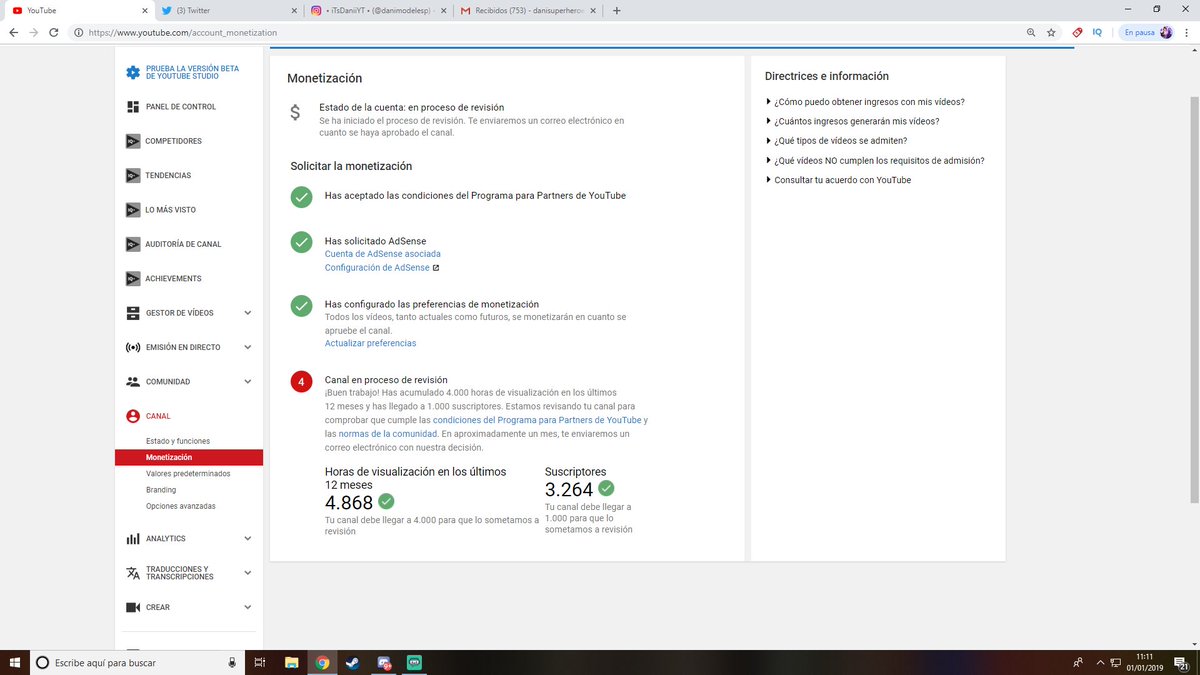Click the Gestor de vídeos icon
This screenshot has width=1200, height=675.
133,313
